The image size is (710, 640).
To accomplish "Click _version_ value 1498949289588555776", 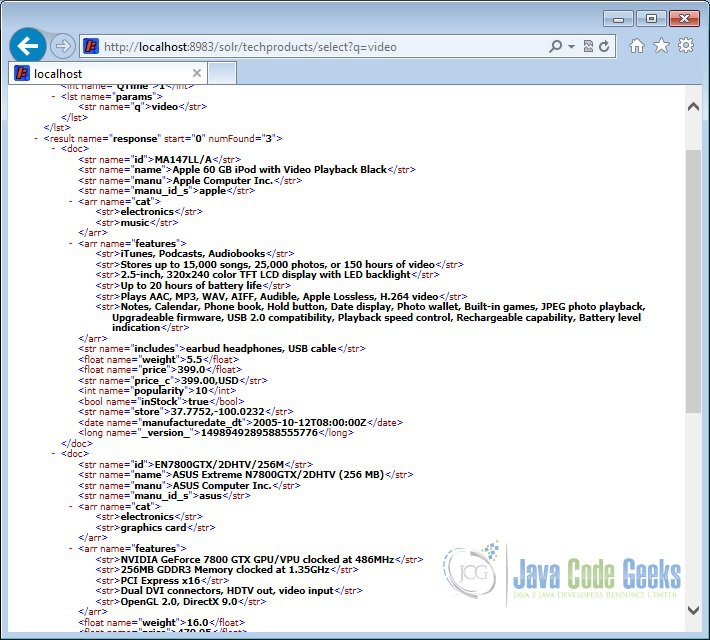I will point(259,433).
